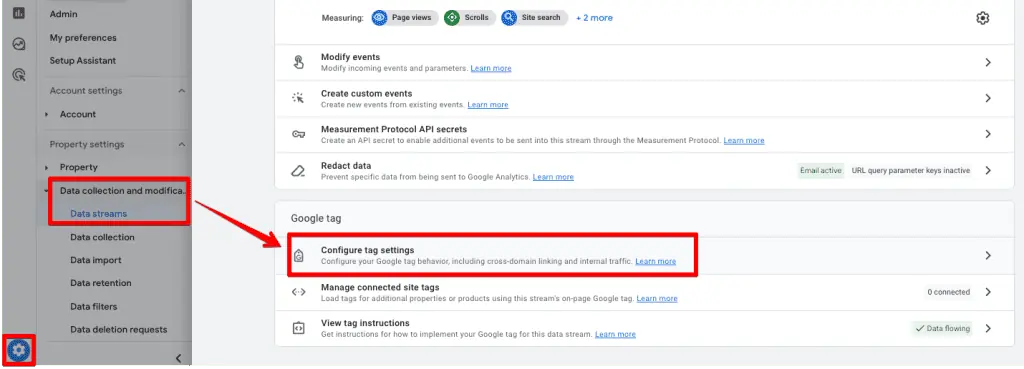Viewport: 1024px width, 369px height.
Task: Select Data import in the sidebar
Action: pyautogui.click(x=96, y=260)
